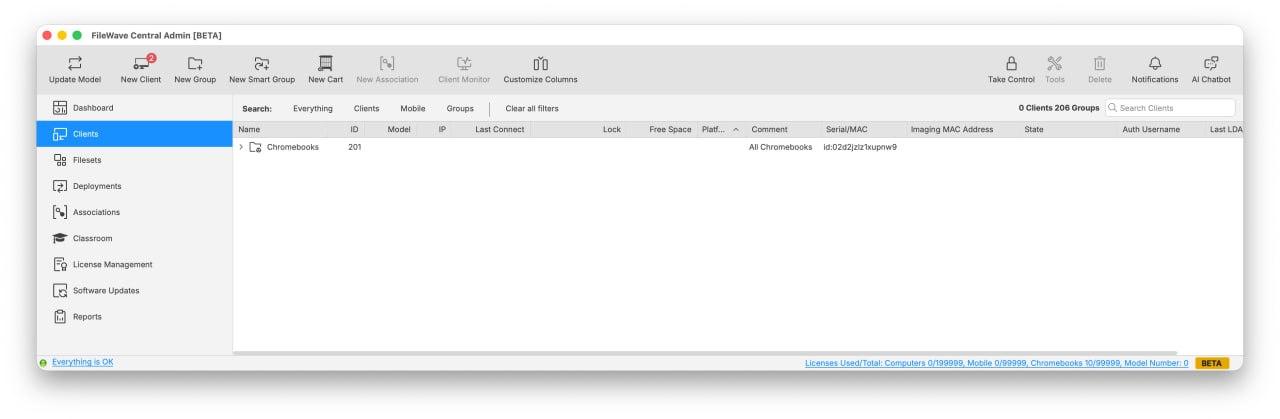Click the green status indicator icon
This screenshot has width=1280, height=419.
(x=43, y=363)
